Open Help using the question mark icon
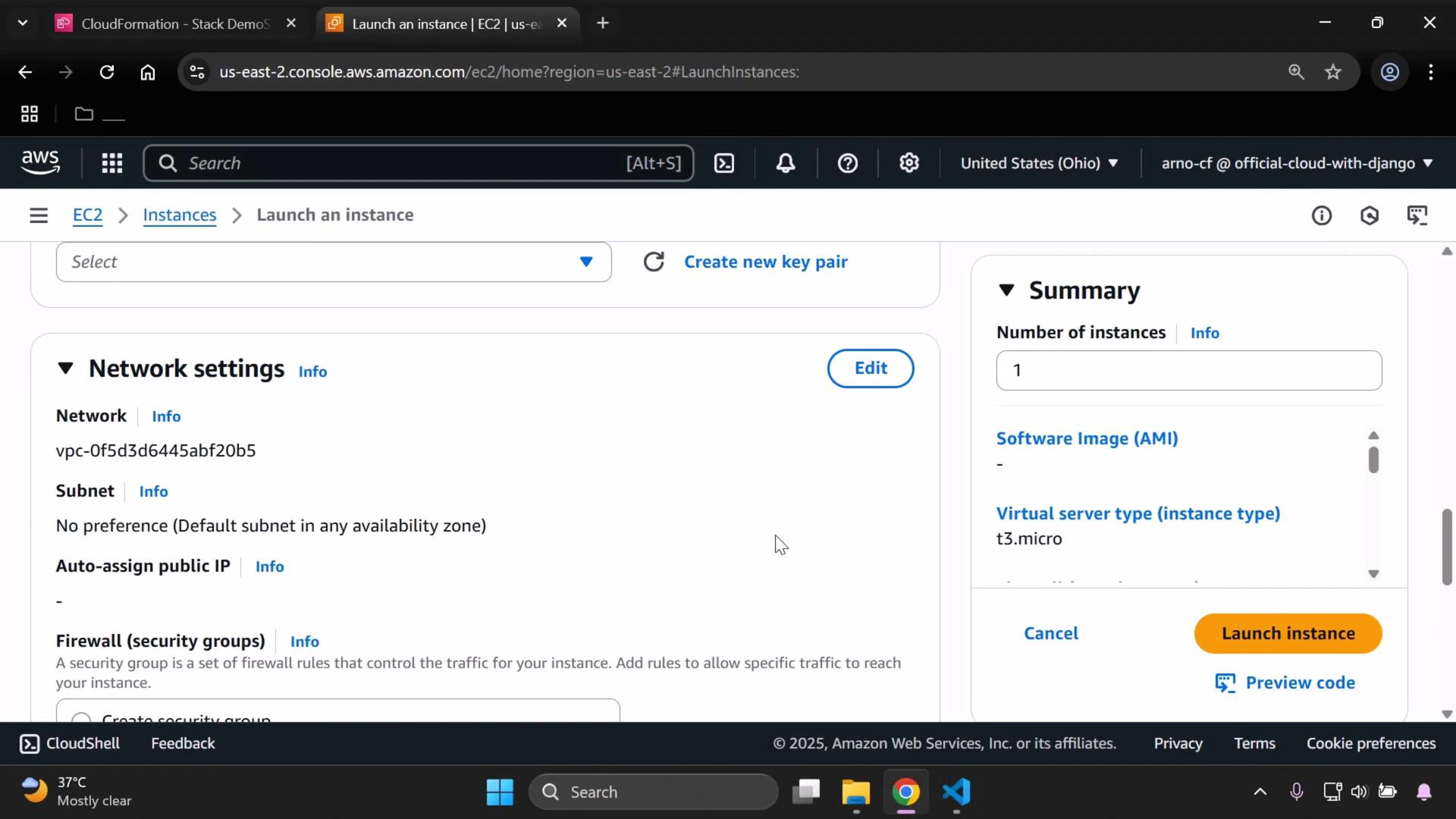The image size is (1456, 819). coord(847,163)
